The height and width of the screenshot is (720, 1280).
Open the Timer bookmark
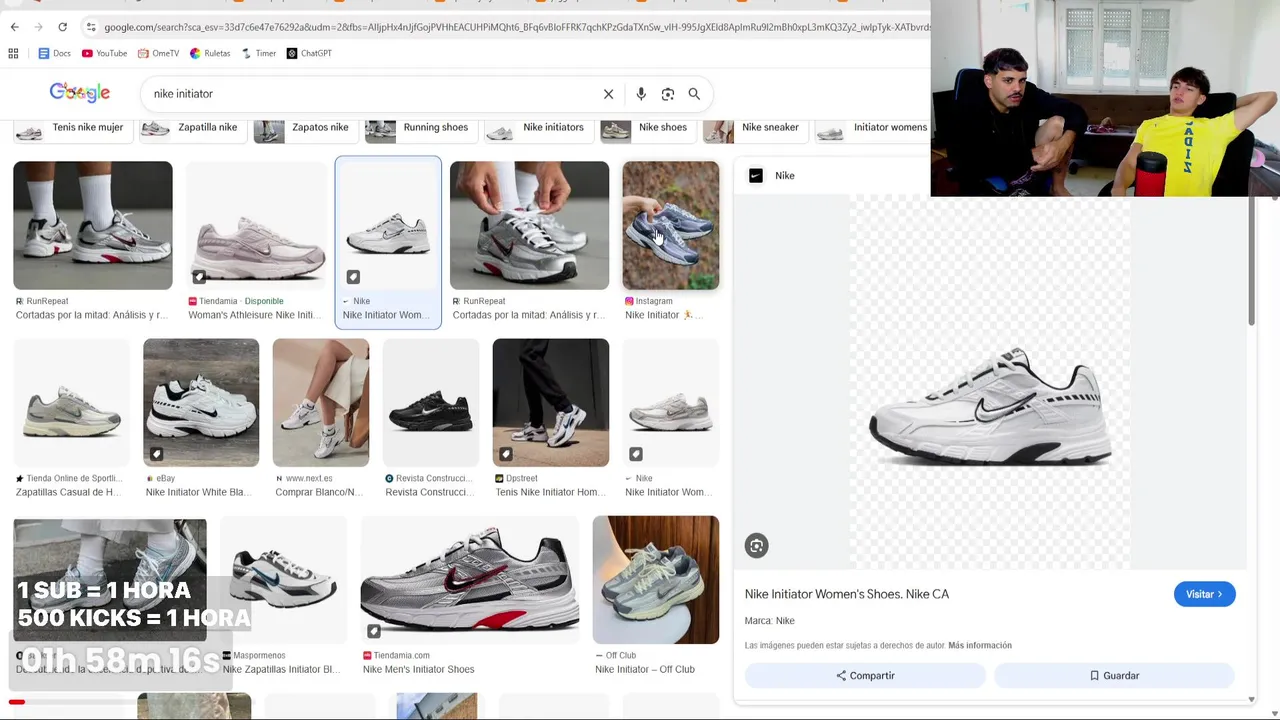[259, 53]
